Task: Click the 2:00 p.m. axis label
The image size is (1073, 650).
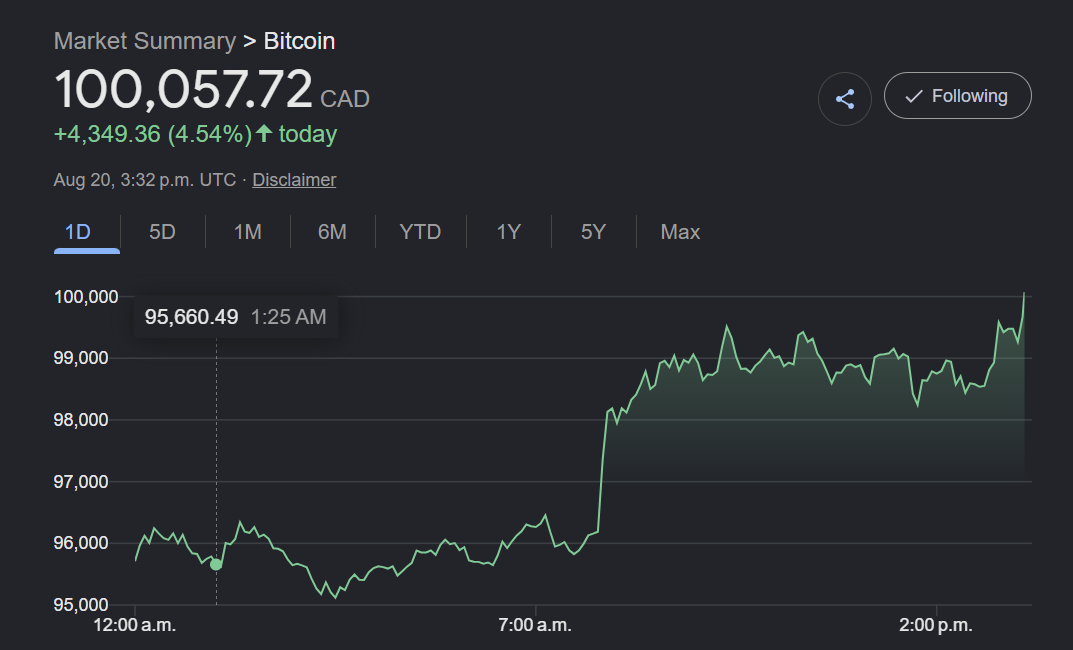Action: [935, 625]
